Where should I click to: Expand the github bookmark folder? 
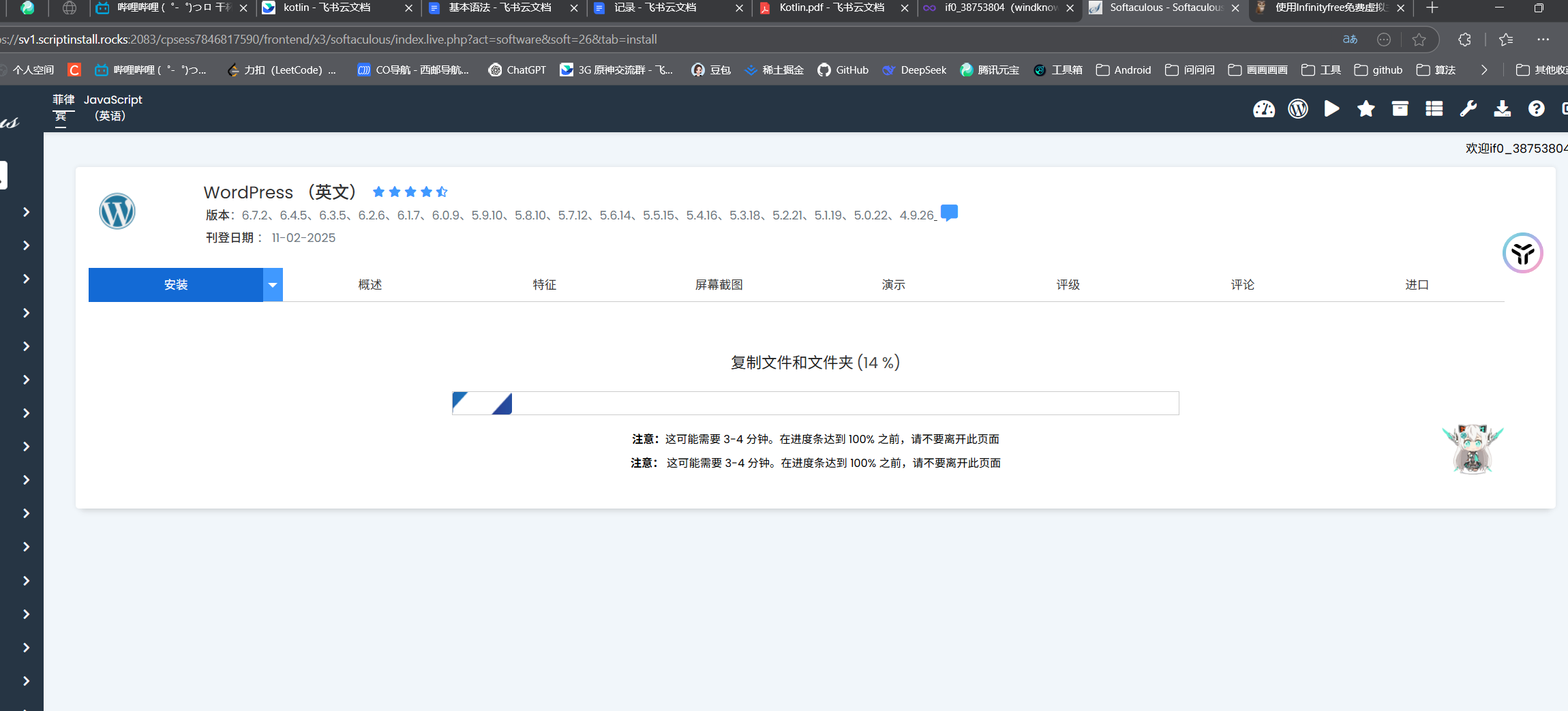coord(1378,70)
